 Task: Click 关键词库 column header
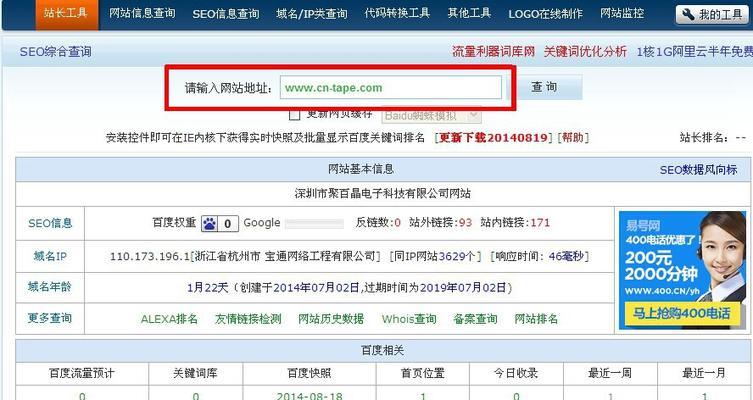(x=195, y=373)
